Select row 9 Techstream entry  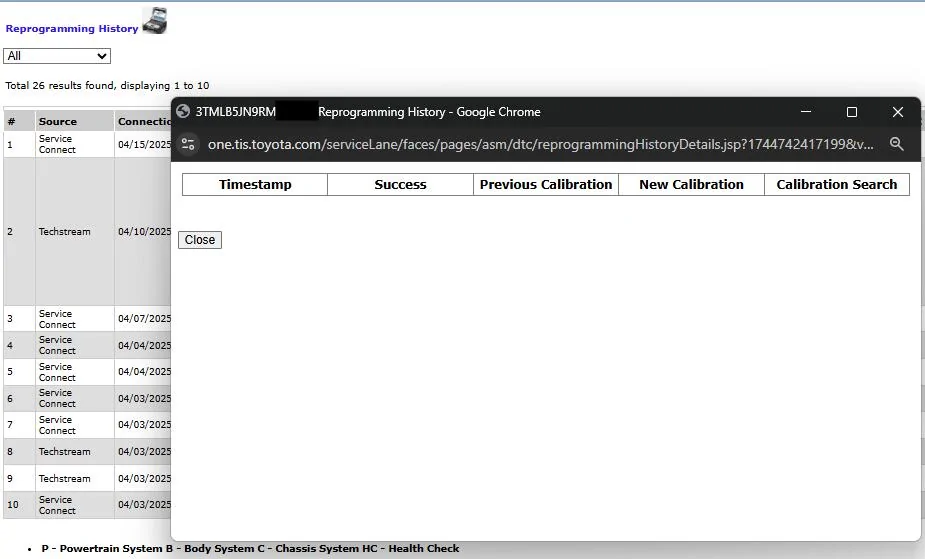point(64,478)
